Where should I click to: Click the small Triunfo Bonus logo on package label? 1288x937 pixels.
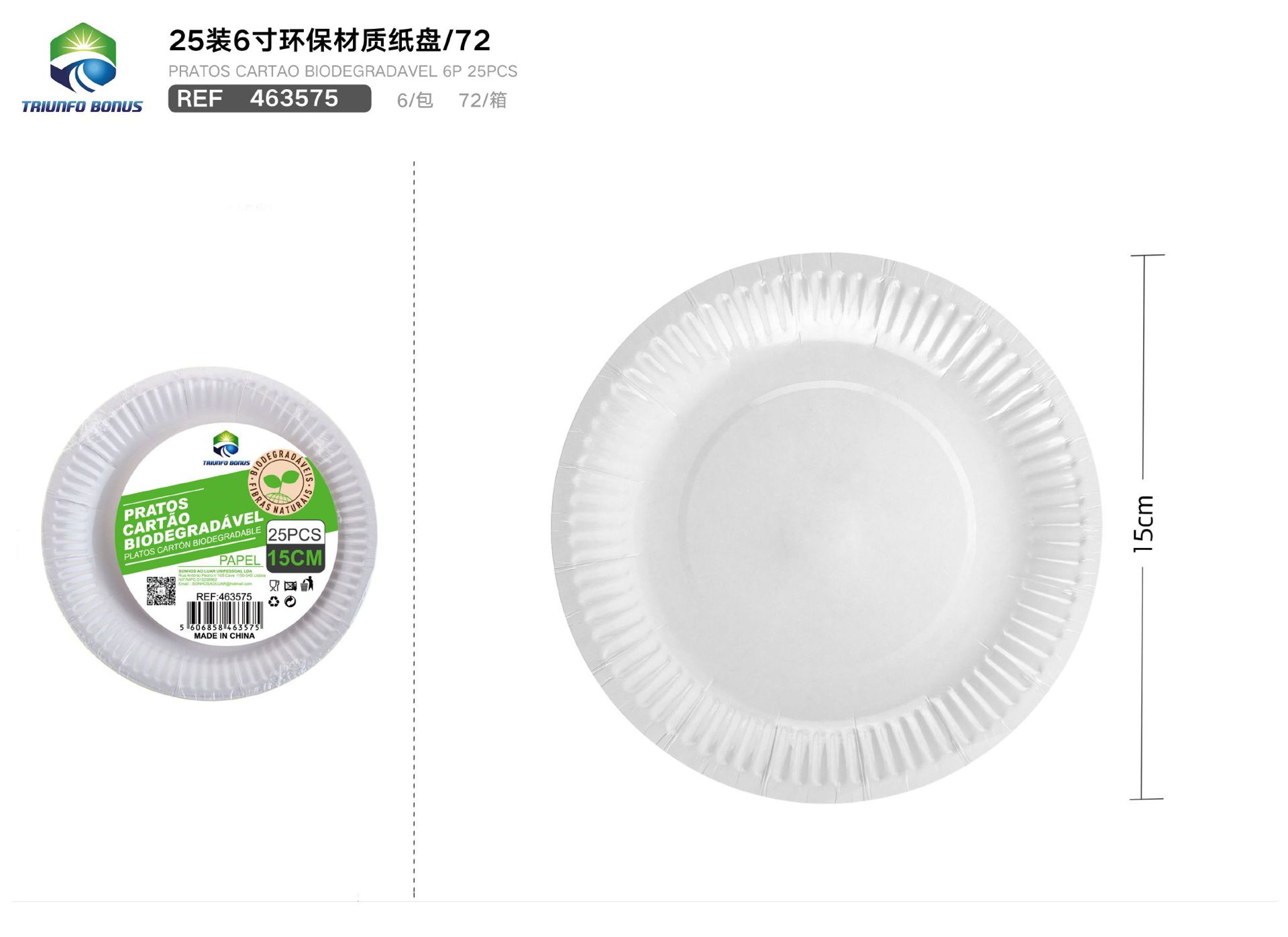(x=226, y=449)
